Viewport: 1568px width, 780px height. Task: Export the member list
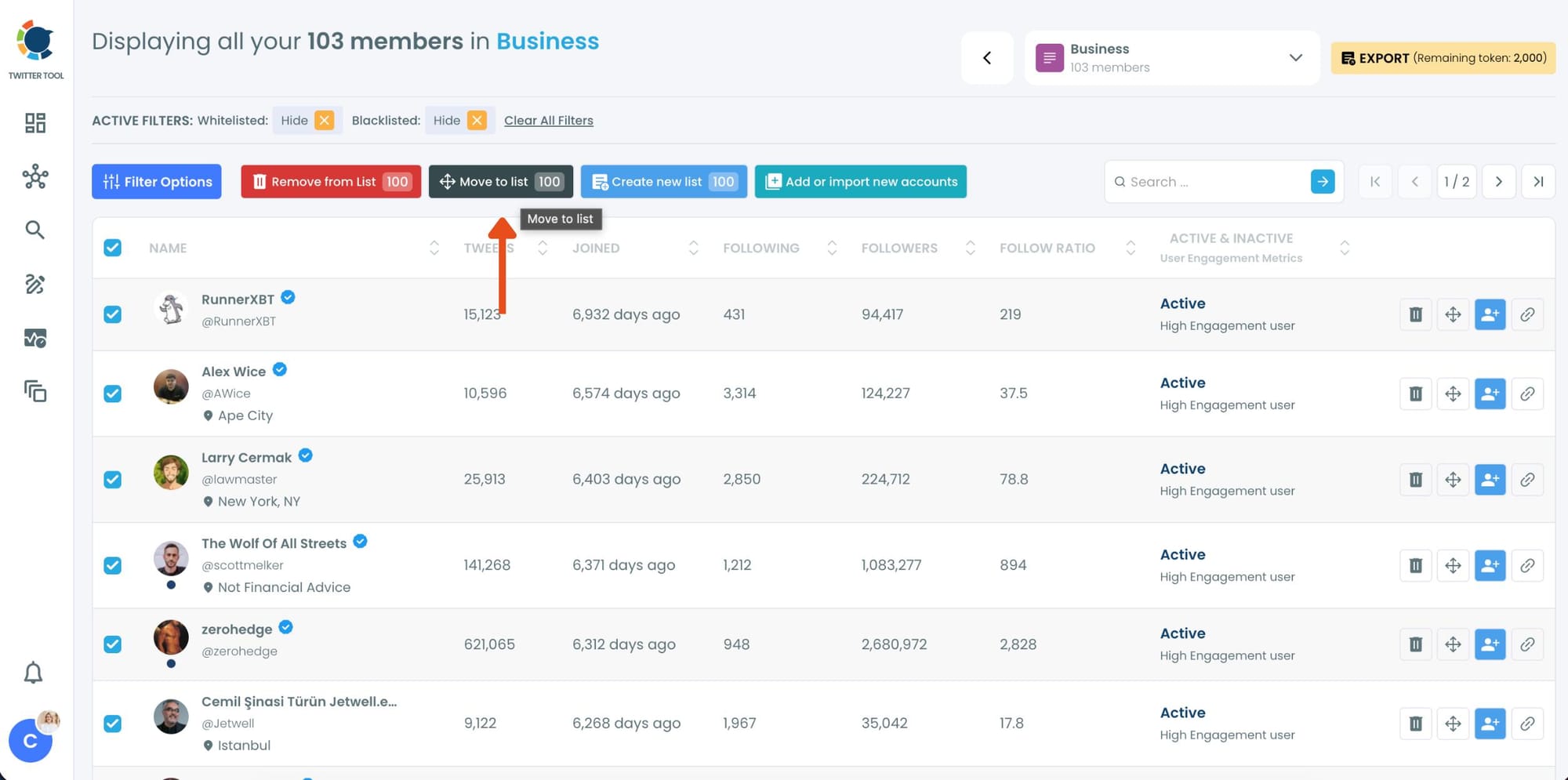tap(1443, 58)
